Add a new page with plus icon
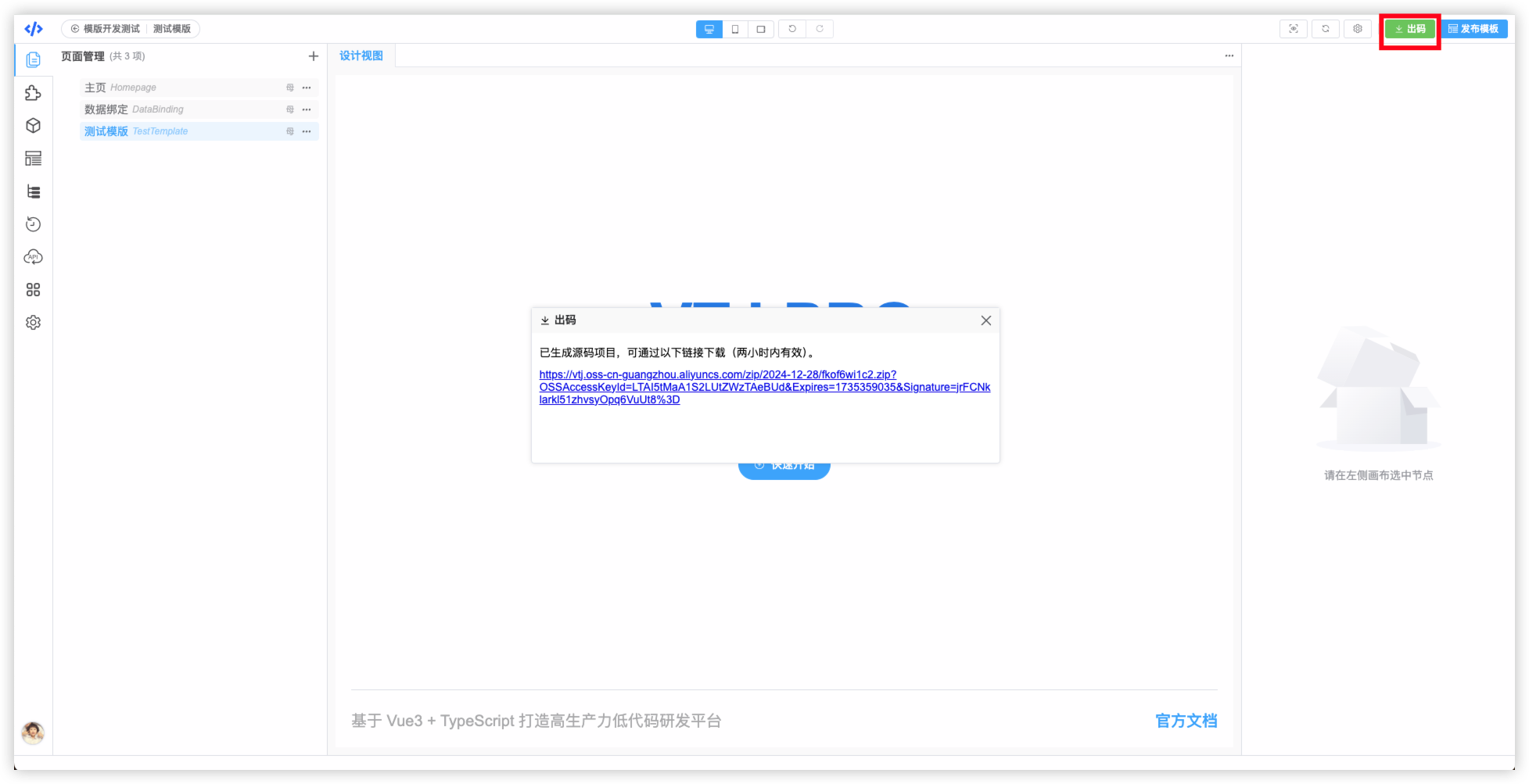The image size is (1529, 784). pyautogui.click(x=313, y=56)
